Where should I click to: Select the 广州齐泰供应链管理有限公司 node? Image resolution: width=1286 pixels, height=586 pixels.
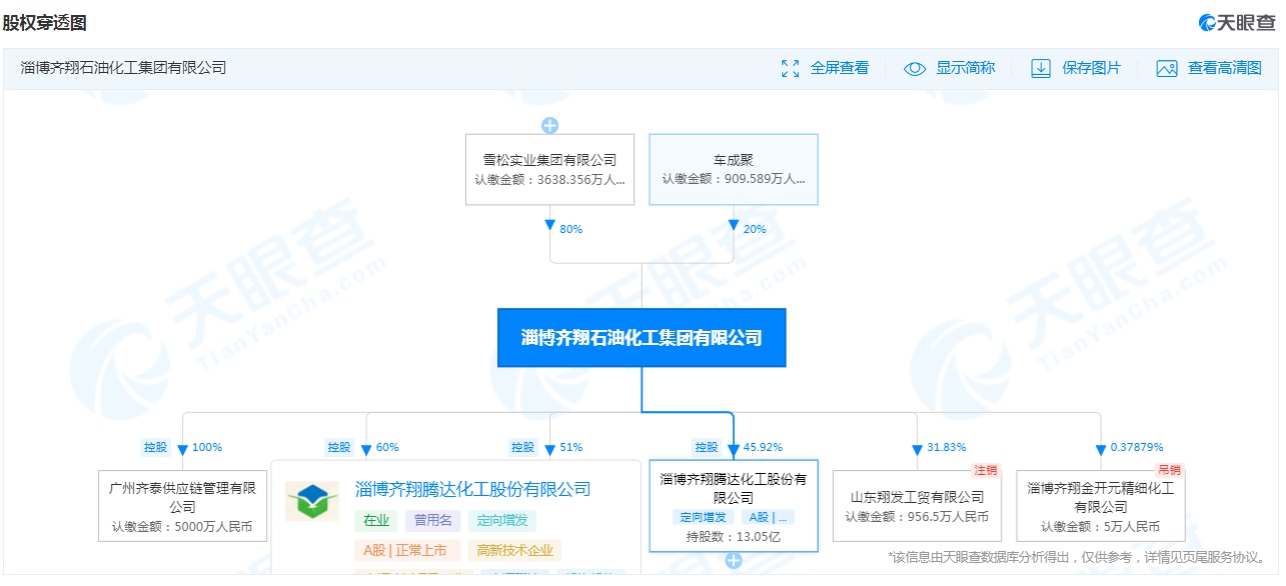[x=183, y=506]
